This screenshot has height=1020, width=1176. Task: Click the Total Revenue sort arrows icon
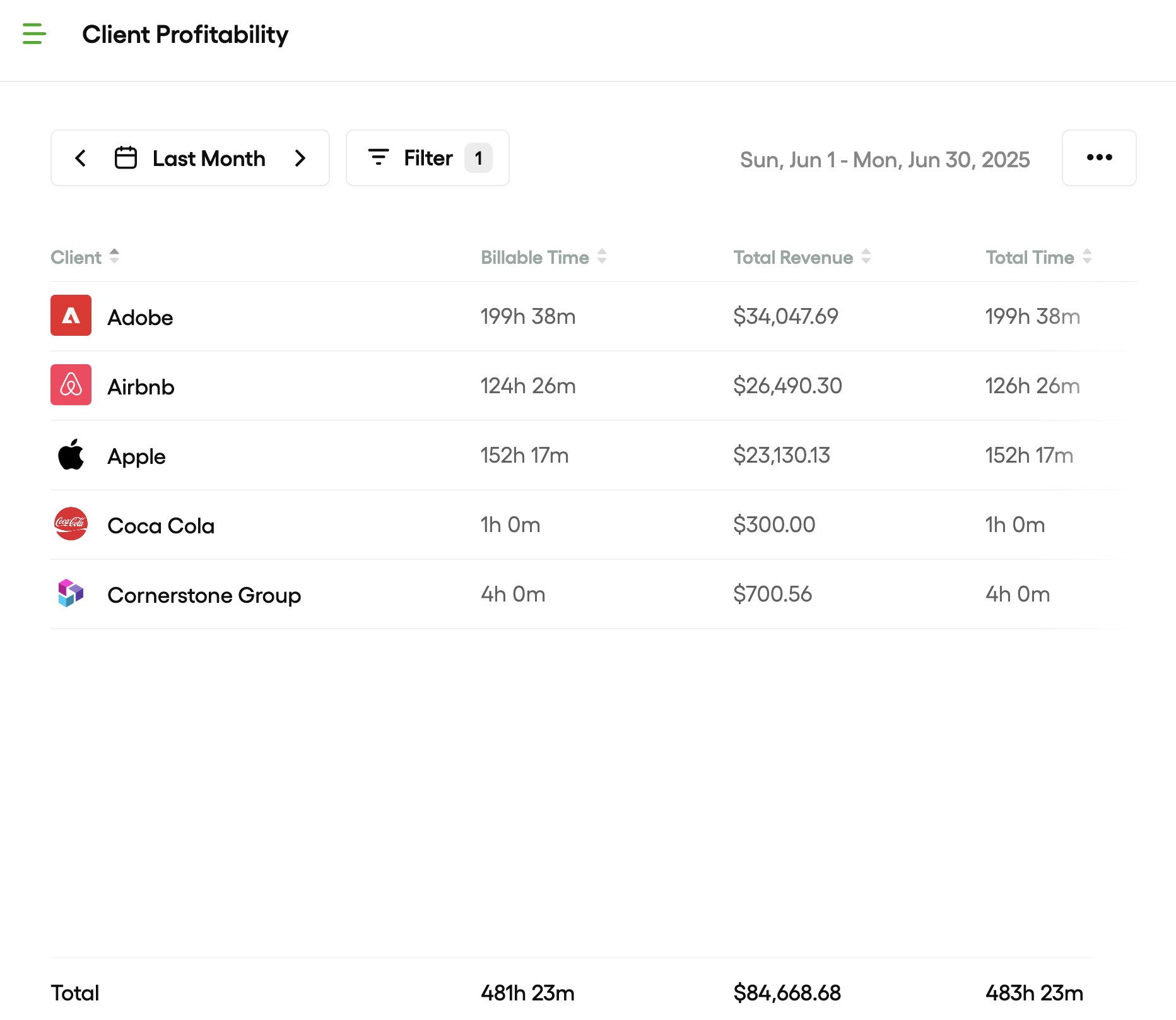pos(866,256)
